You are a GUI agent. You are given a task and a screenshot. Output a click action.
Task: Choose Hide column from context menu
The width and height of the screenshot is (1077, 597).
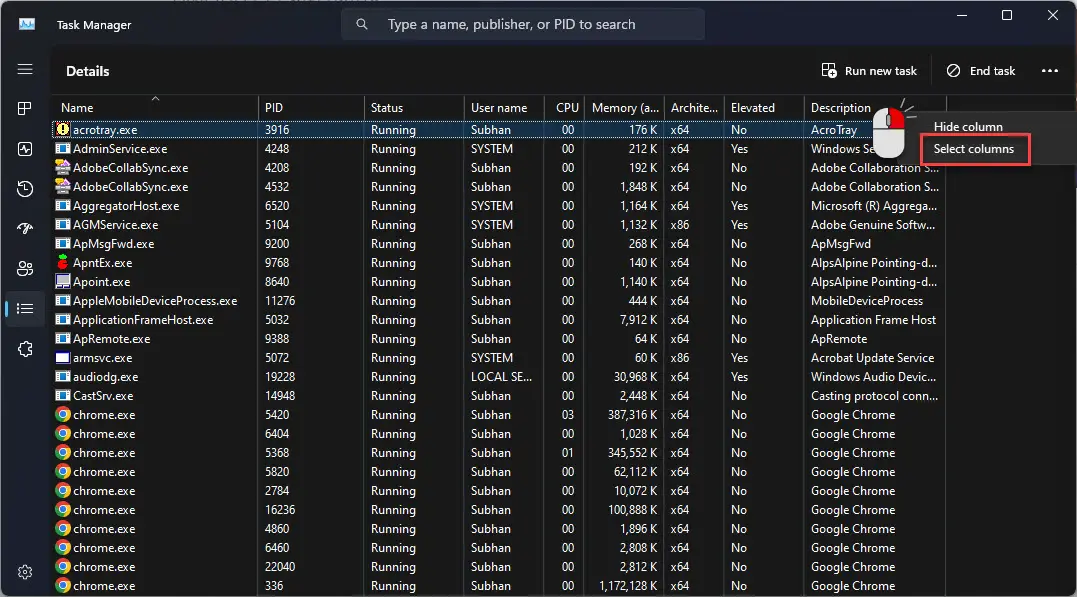[x=968, y=126]
